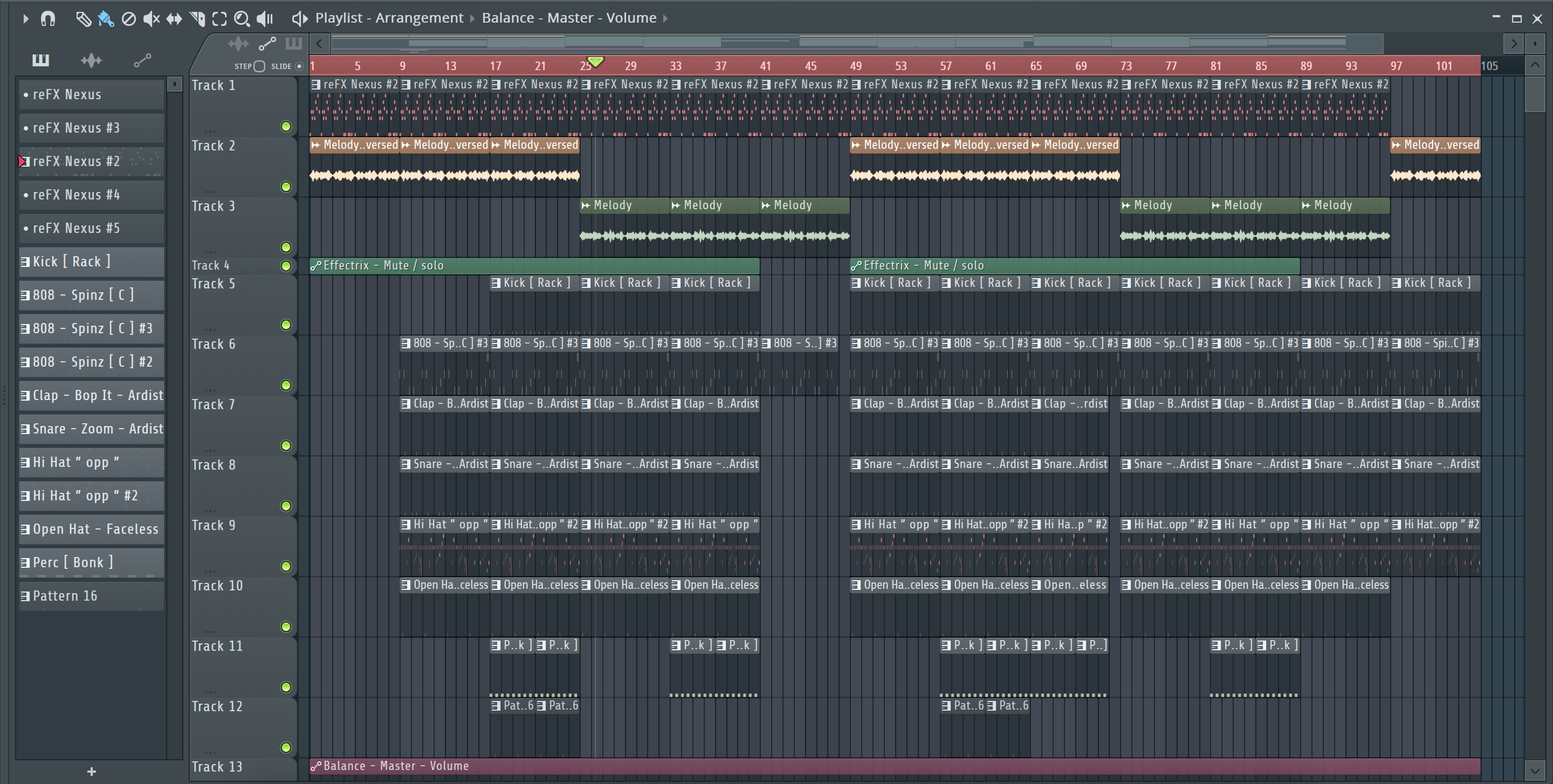Mute Track 2 with its green light
This screenshot has height=784, width=1553.
coord(286,187)
